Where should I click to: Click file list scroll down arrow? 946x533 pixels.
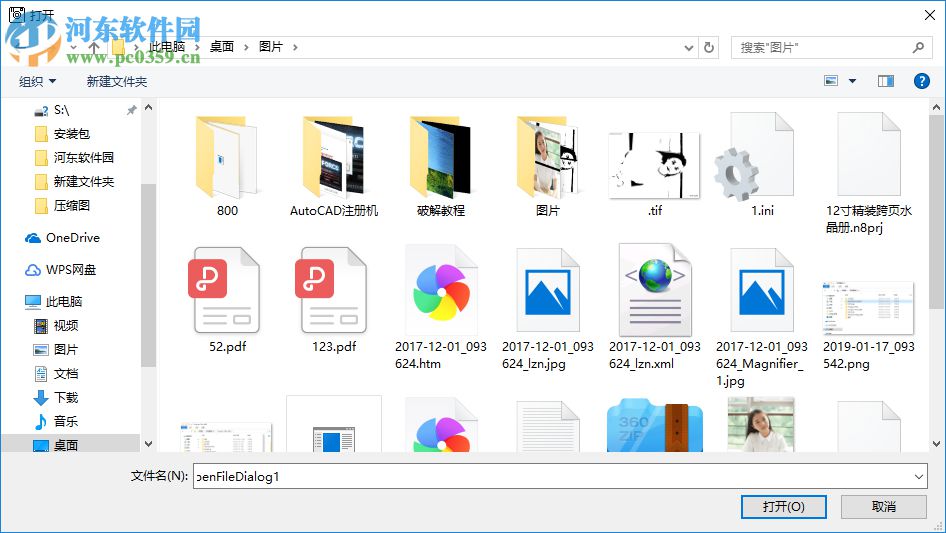(936, 444)
